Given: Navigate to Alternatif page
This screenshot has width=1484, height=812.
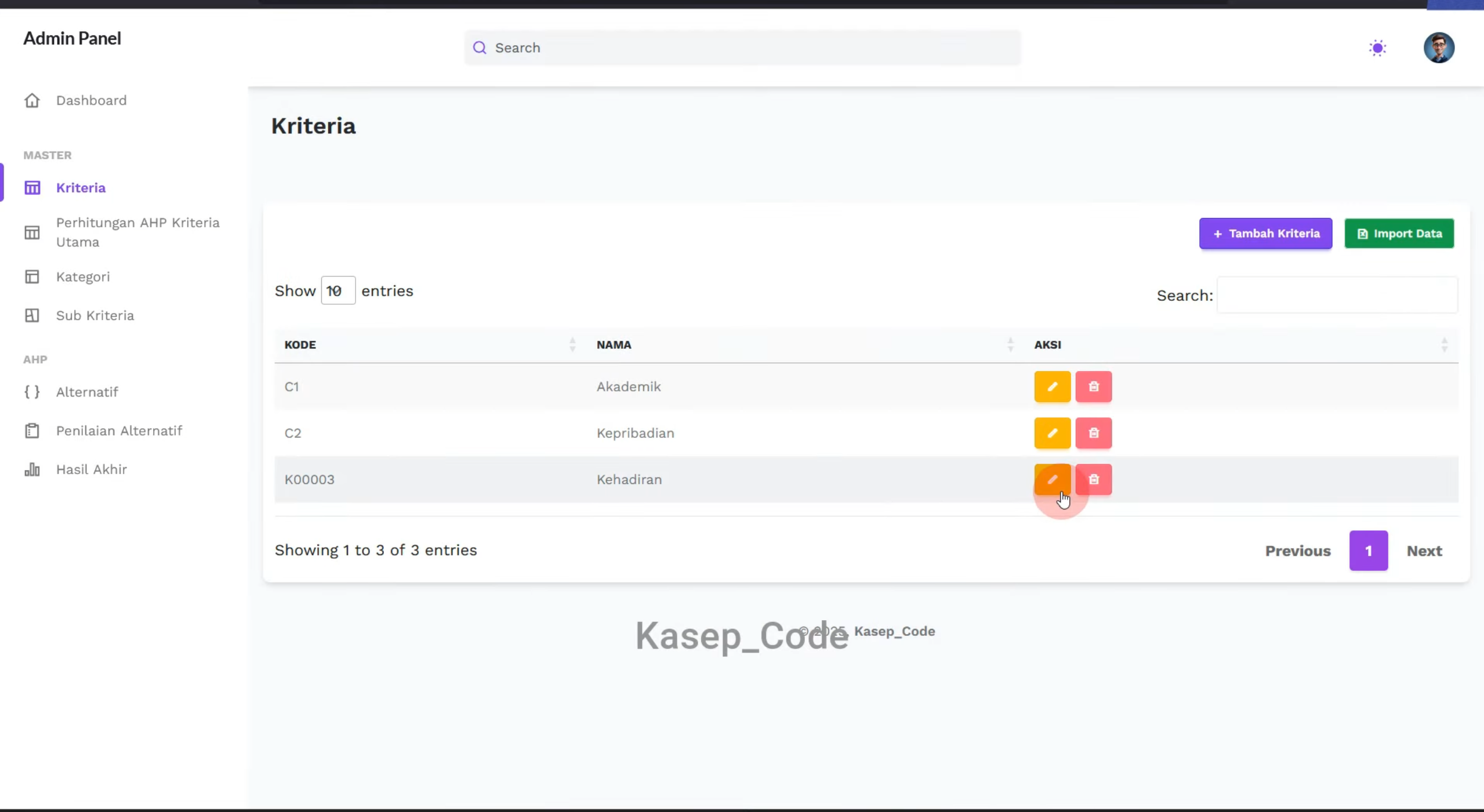Looking at the screenshot, I should point(87,392).
